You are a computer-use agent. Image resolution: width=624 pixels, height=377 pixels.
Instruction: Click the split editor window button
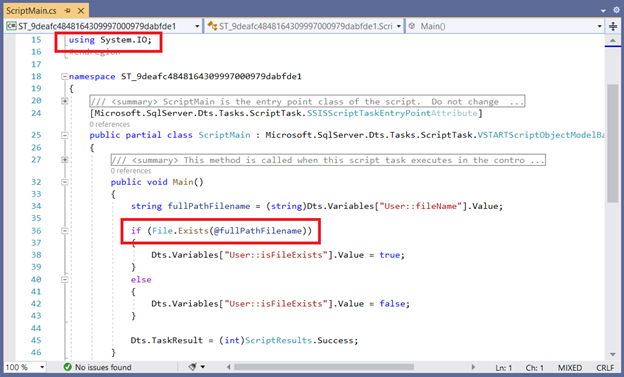[613, 26]
